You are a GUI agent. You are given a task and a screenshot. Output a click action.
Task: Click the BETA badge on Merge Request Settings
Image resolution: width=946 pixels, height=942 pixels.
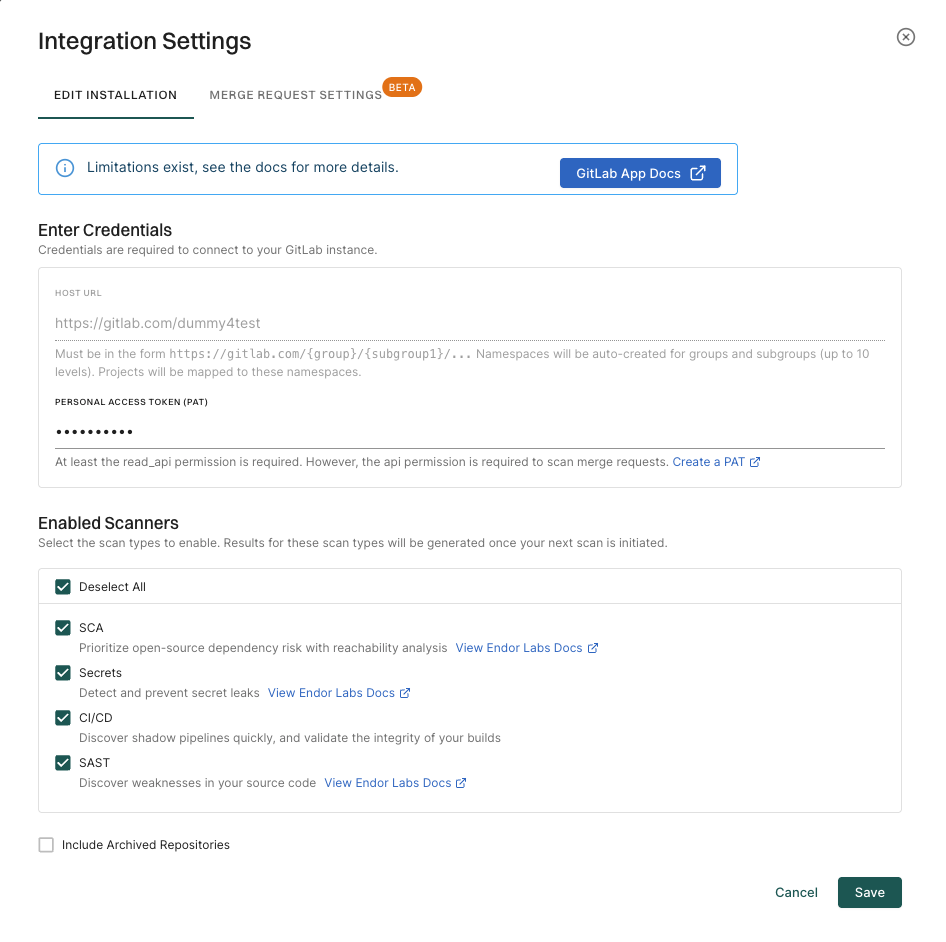402,87
